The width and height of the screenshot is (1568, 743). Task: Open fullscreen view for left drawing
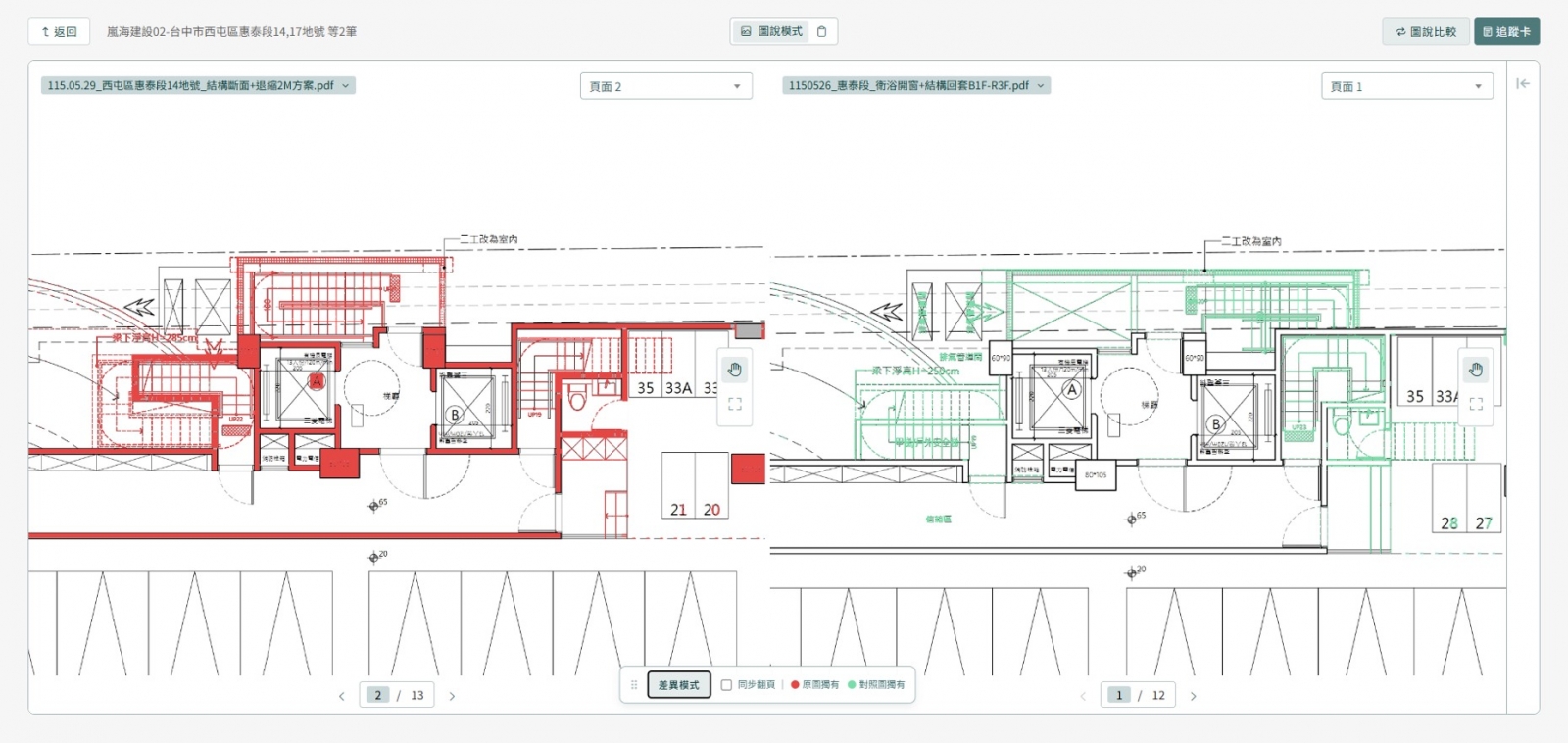(x=735, y=404)
